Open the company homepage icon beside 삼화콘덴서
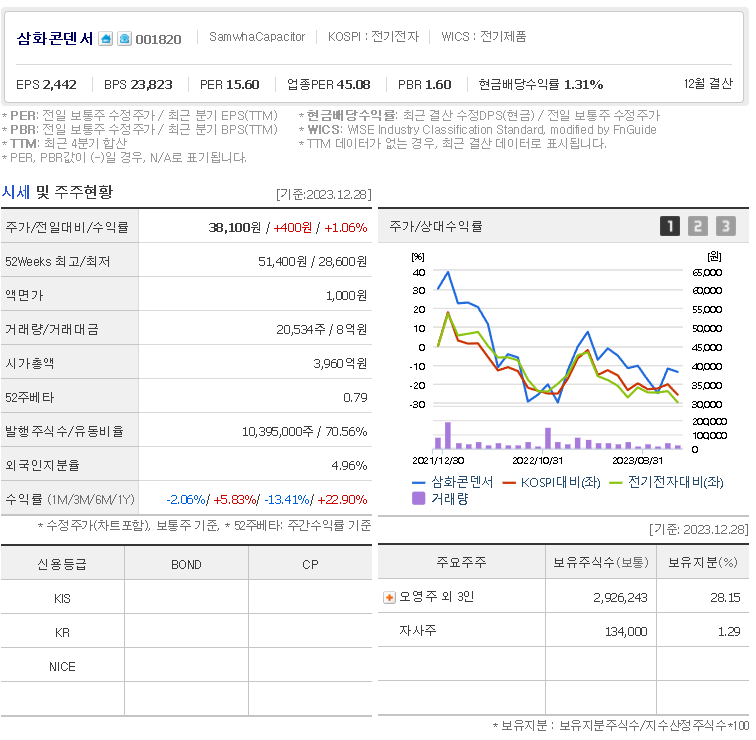This screenshot has height=740, width=756. point(106,39)
